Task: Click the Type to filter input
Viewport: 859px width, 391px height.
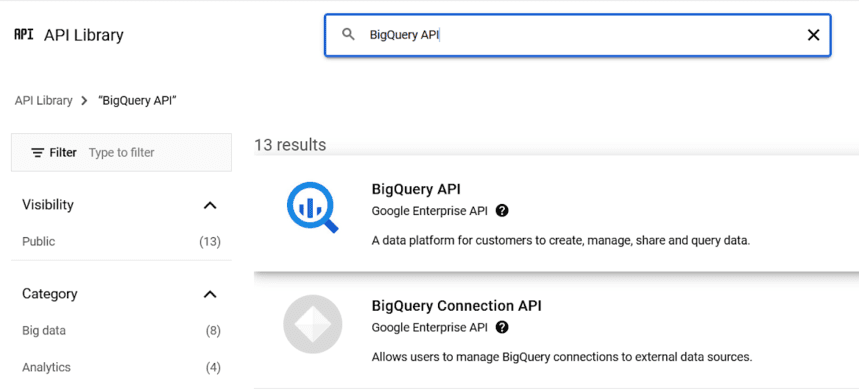Action: (122, 152)
